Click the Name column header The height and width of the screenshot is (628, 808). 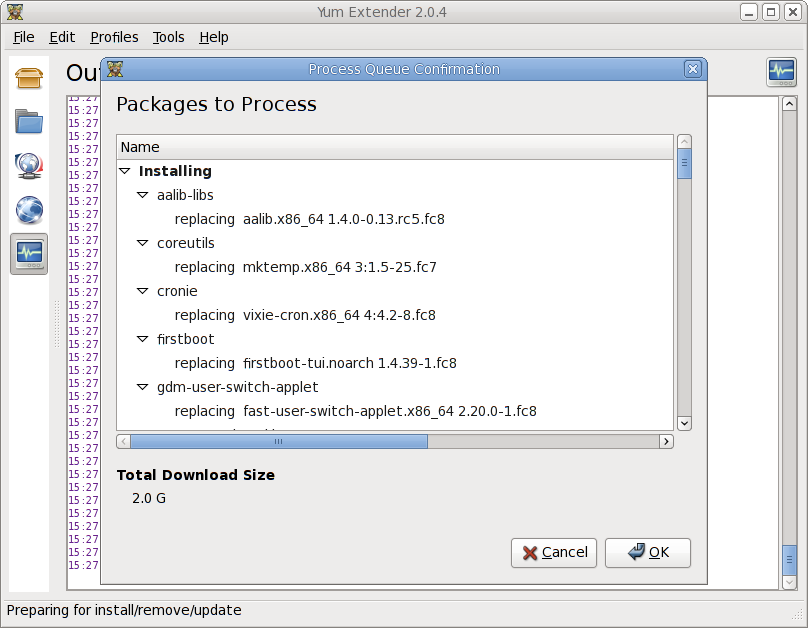point(395,147)
